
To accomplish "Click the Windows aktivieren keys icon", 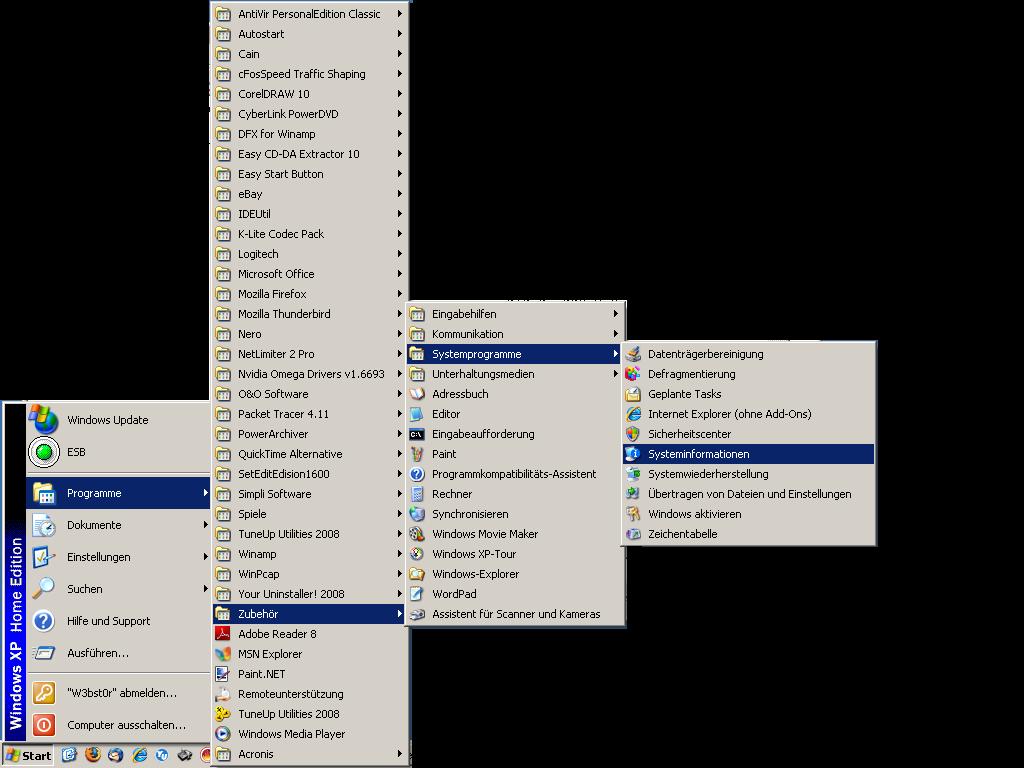I will [x=633, y=514].
